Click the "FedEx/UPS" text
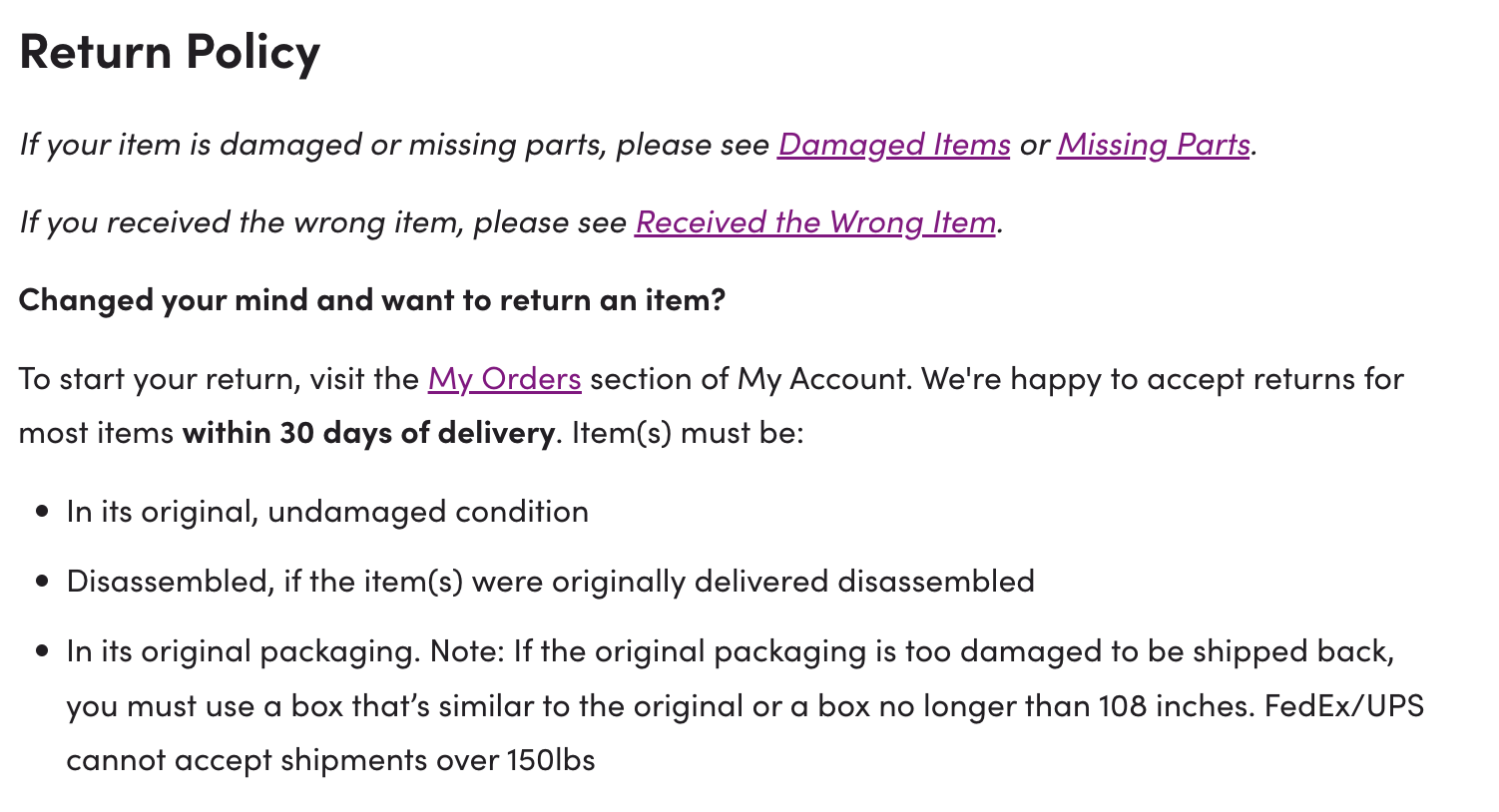This screenshot has width=1499, height=812. click(x=1344, y=706)
